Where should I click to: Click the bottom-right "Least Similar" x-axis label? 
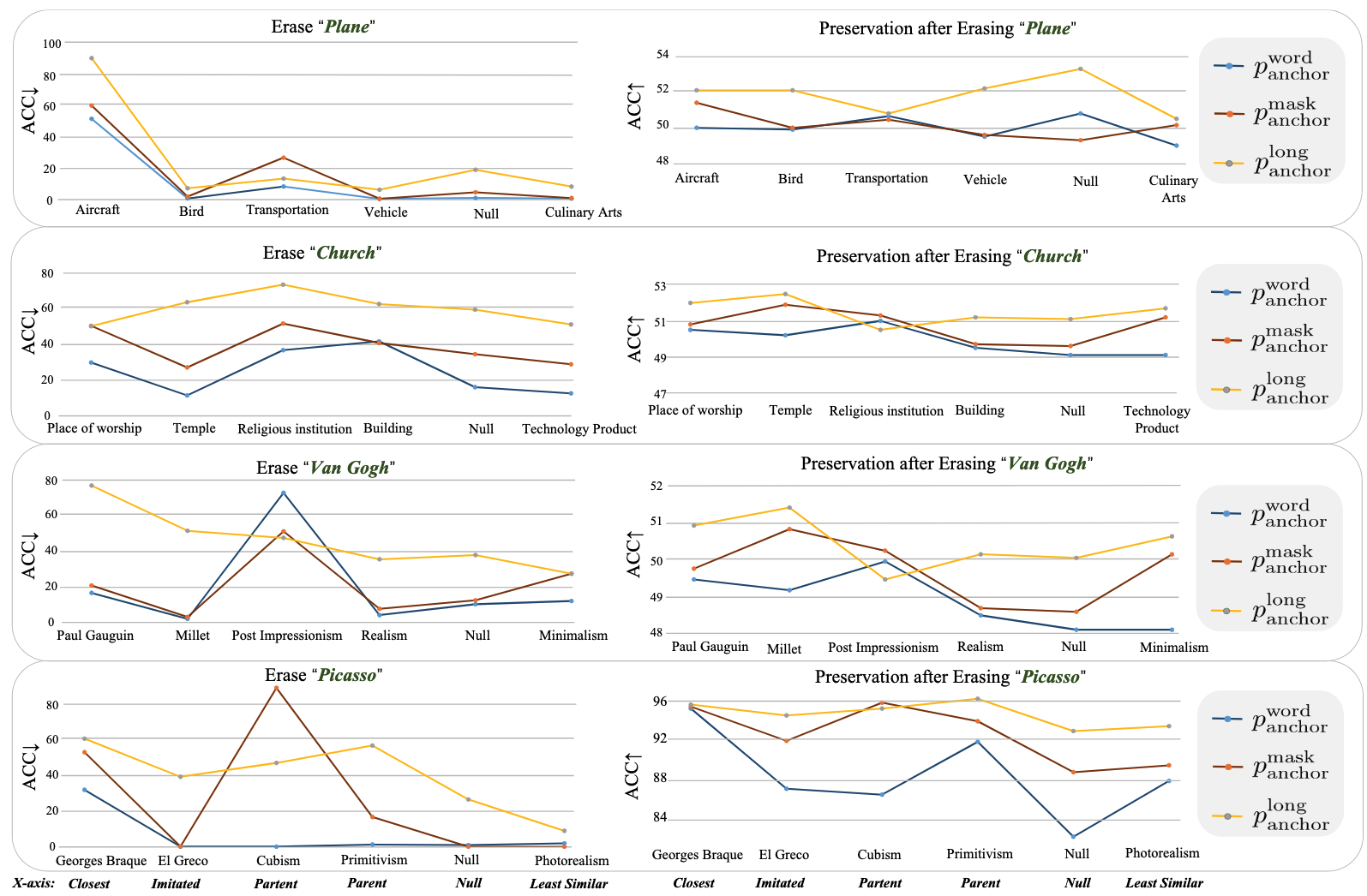pos(1164,883)
